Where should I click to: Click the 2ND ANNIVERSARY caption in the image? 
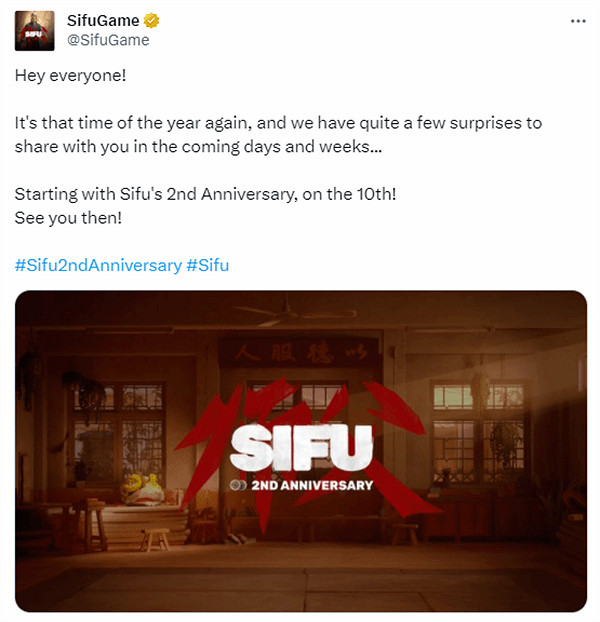[x=312, y=485]
